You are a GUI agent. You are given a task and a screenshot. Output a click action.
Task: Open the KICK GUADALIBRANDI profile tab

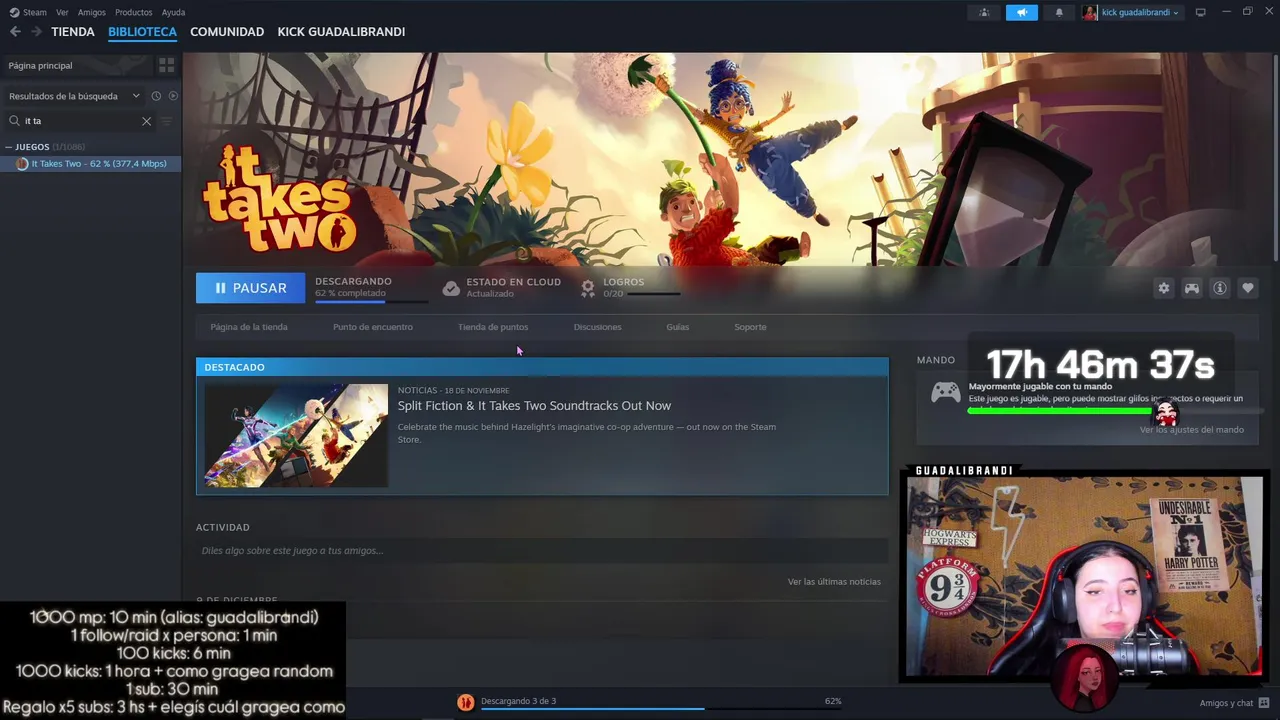coord(341,32)
